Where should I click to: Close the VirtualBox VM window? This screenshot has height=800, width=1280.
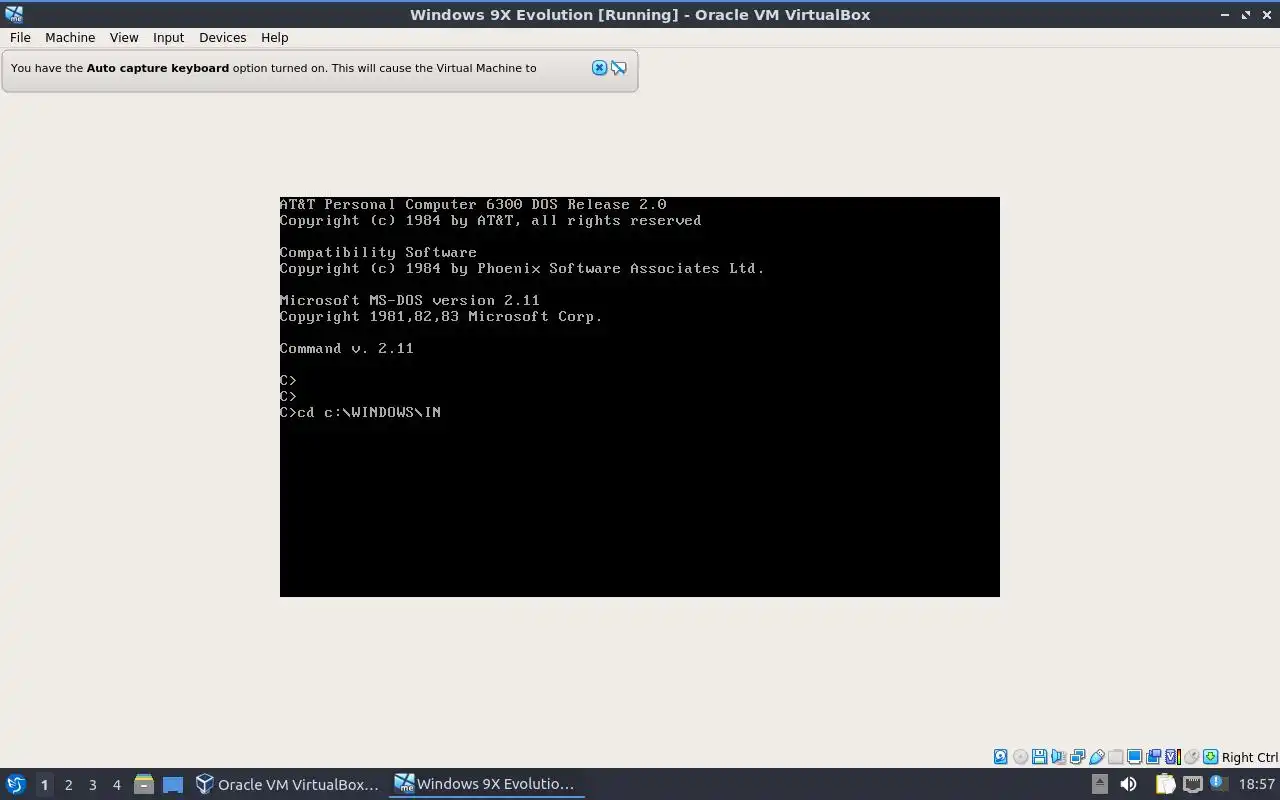point(1266,15)
